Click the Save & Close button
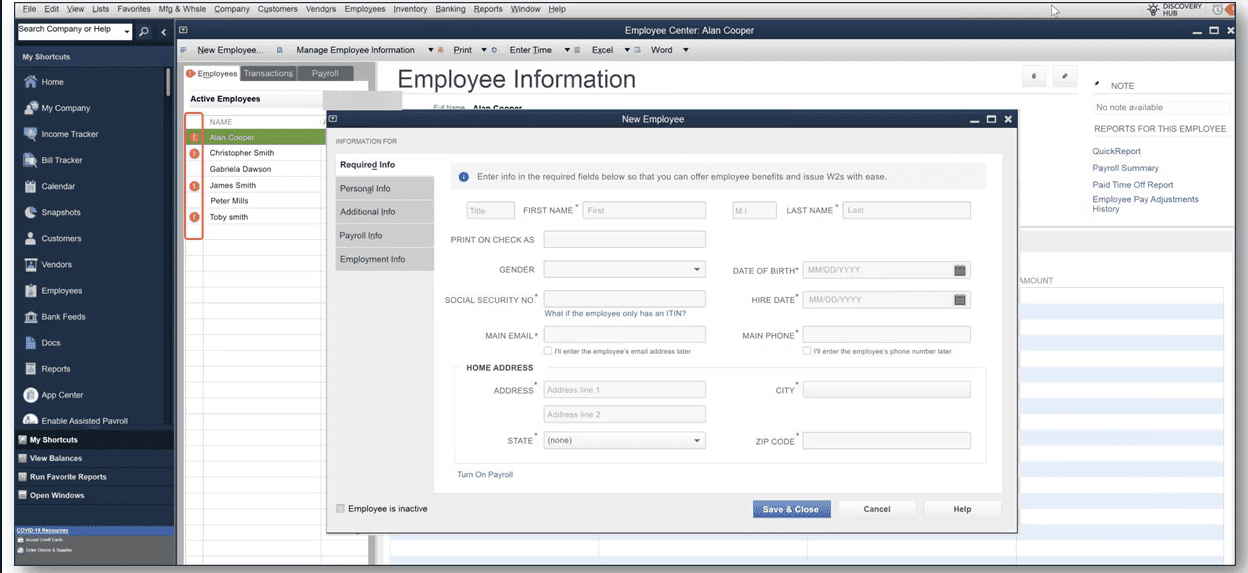Image resolution: width=1248 pixels, height=573 pixels. (x=791, y=509)
